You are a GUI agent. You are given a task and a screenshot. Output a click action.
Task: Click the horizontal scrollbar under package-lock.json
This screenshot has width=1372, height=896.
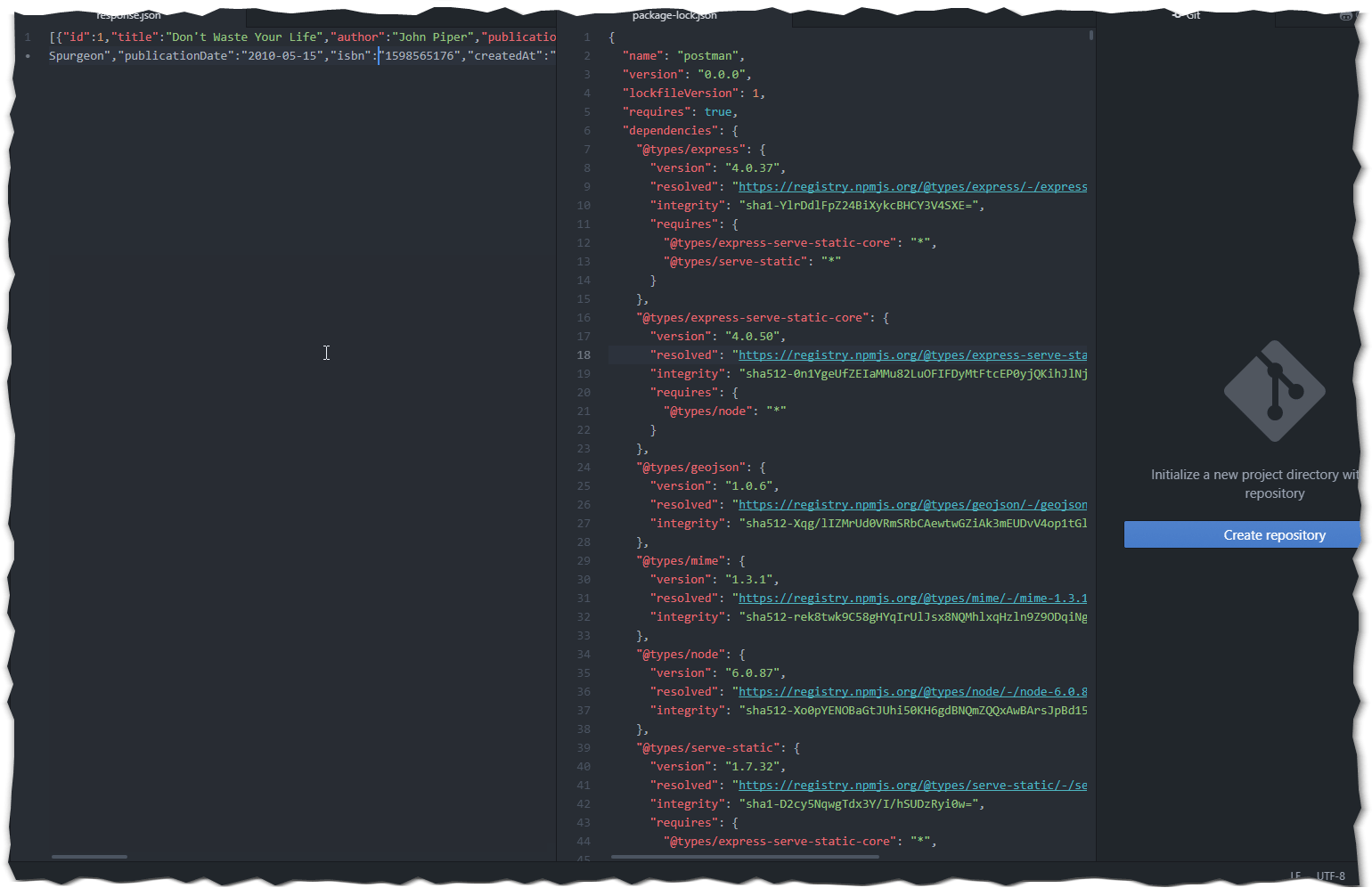pos(747,856)
